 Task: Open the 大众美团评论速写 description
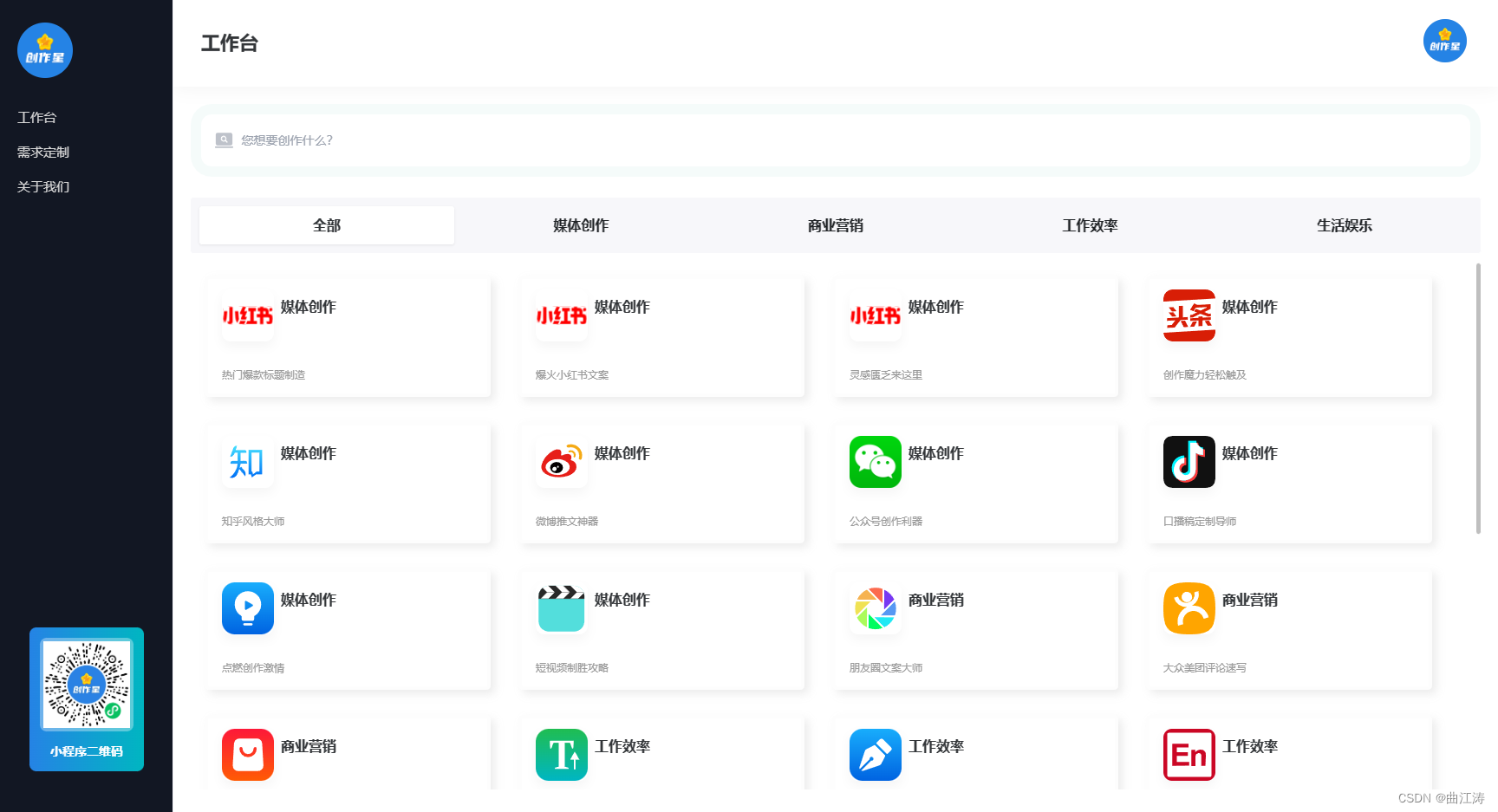point(1205,668)
